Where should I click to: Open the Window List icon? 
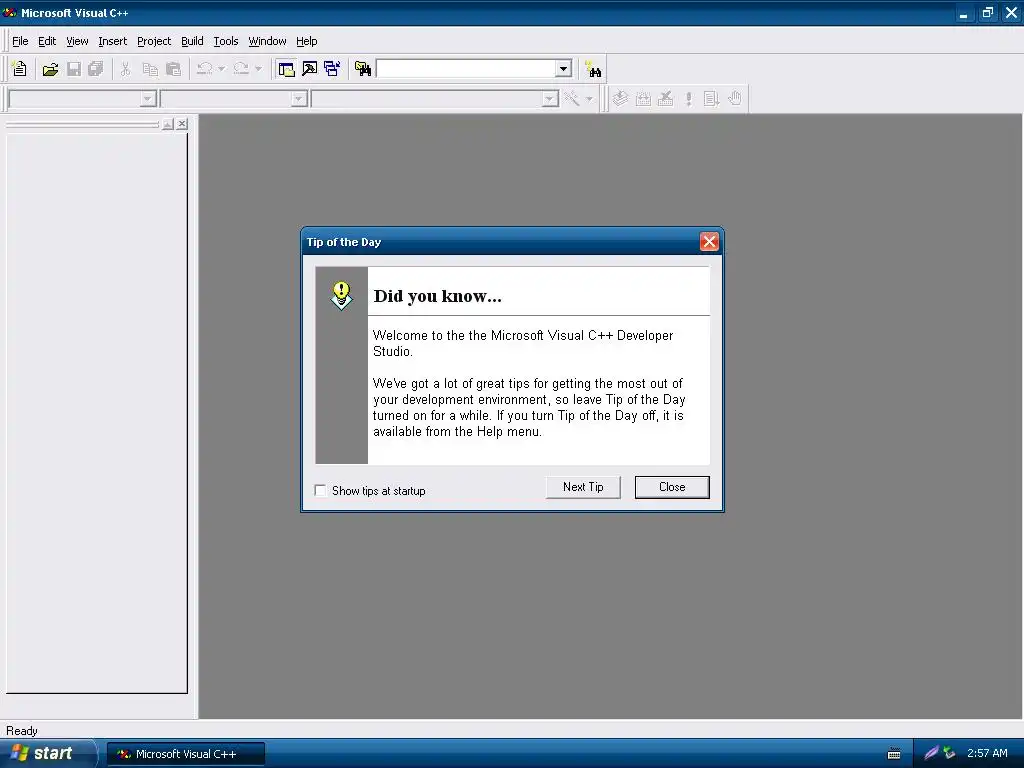[x=332, y=69]
